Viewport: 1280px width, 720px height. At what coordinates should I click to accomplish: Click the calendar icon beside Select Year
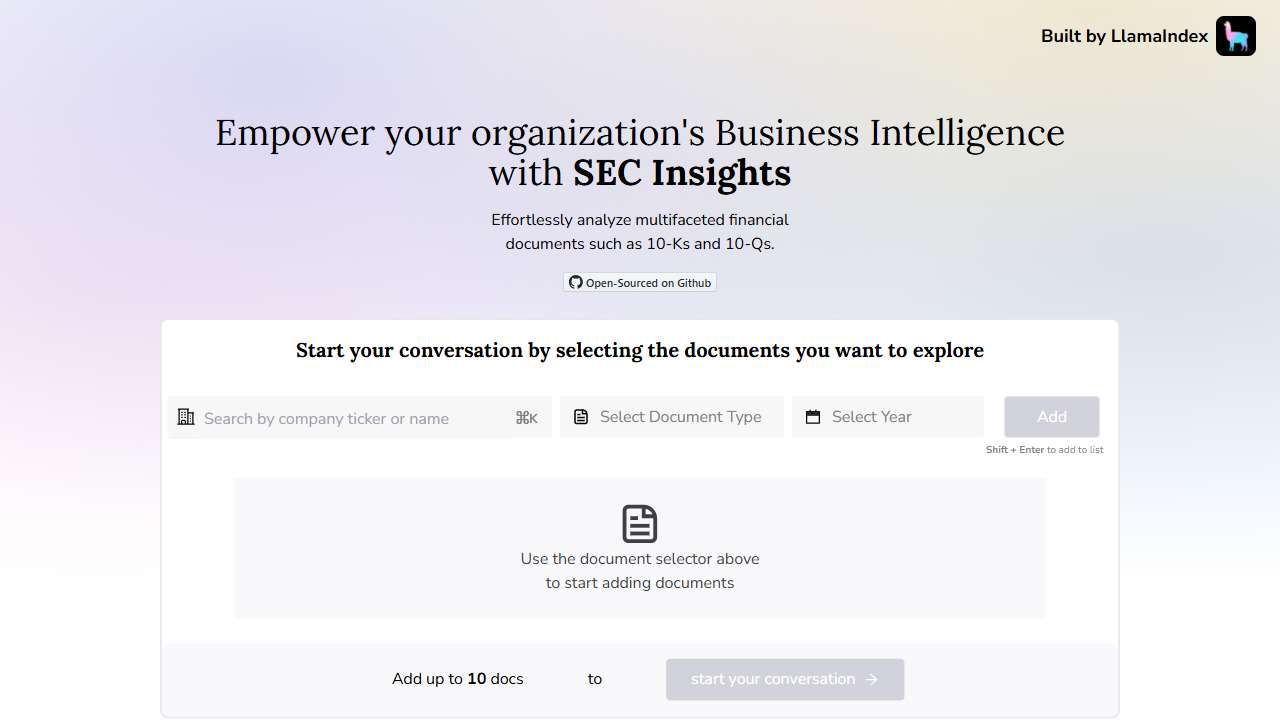(x=813, y=417)
